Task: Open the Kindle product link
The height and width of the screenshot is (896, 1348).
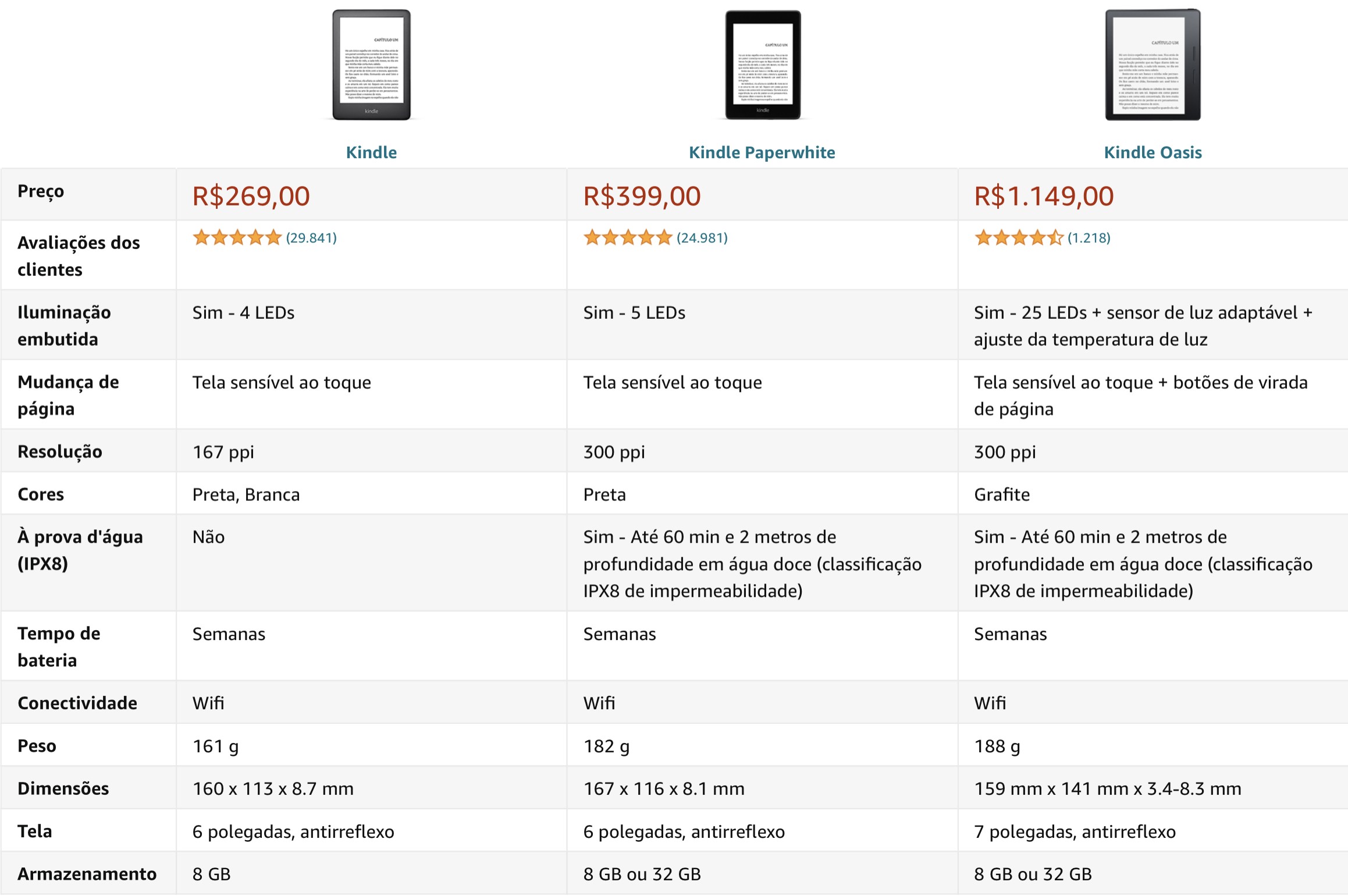Action: pyautogui.click(x=371, y=152)
